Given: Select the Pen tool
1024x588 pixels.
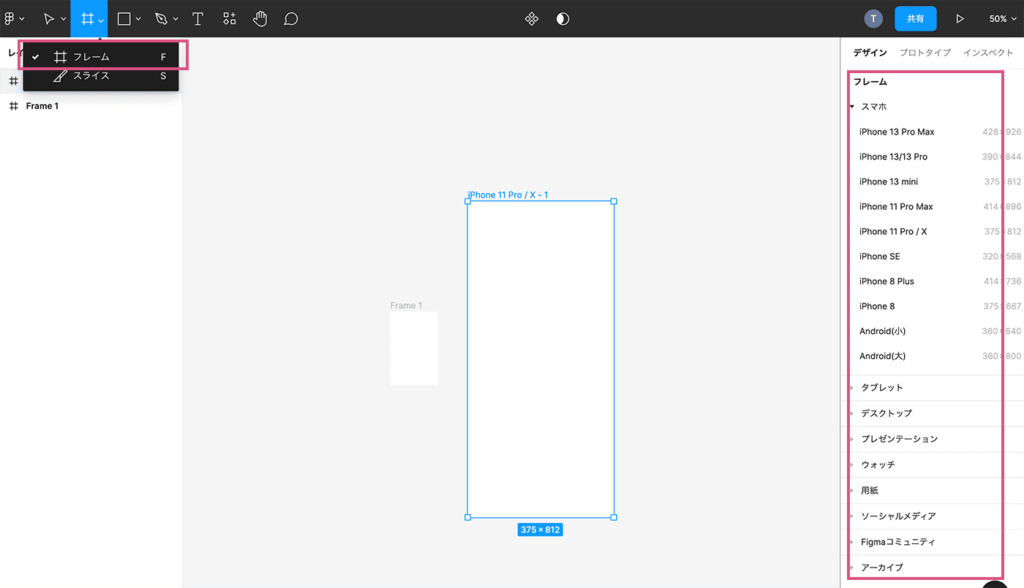Looking at the screenshot, I should click(x=161, y=19).
